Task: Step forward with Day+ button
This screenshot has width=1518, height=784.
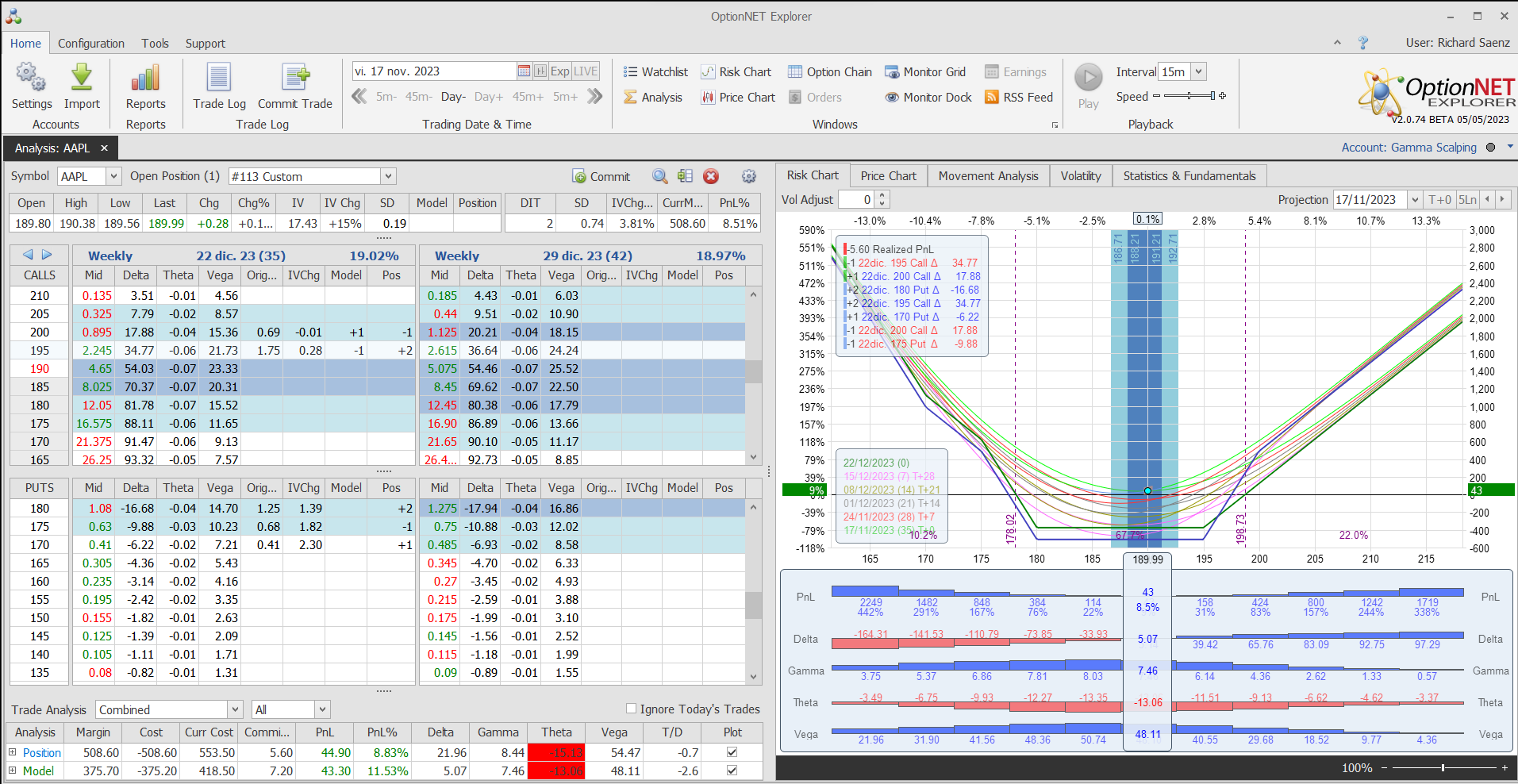Action: pyautogui.click(x=488, y=97)
